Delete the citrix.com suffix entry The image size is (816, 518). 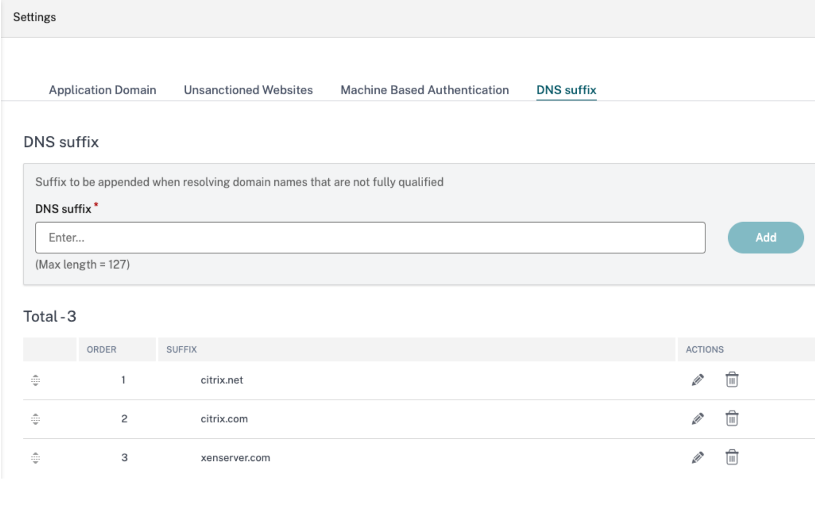[x=732, y=419]
